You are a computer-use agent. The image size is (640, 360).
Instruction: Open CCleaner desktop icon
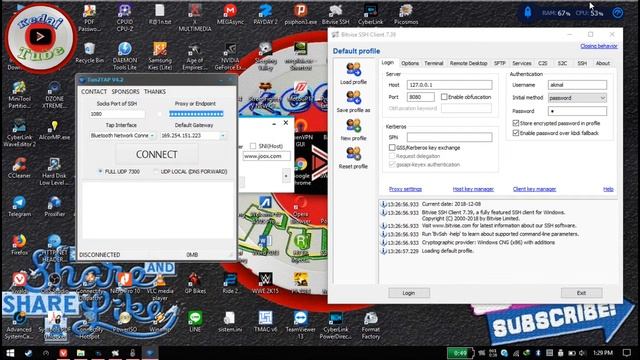tap(19, 168)
